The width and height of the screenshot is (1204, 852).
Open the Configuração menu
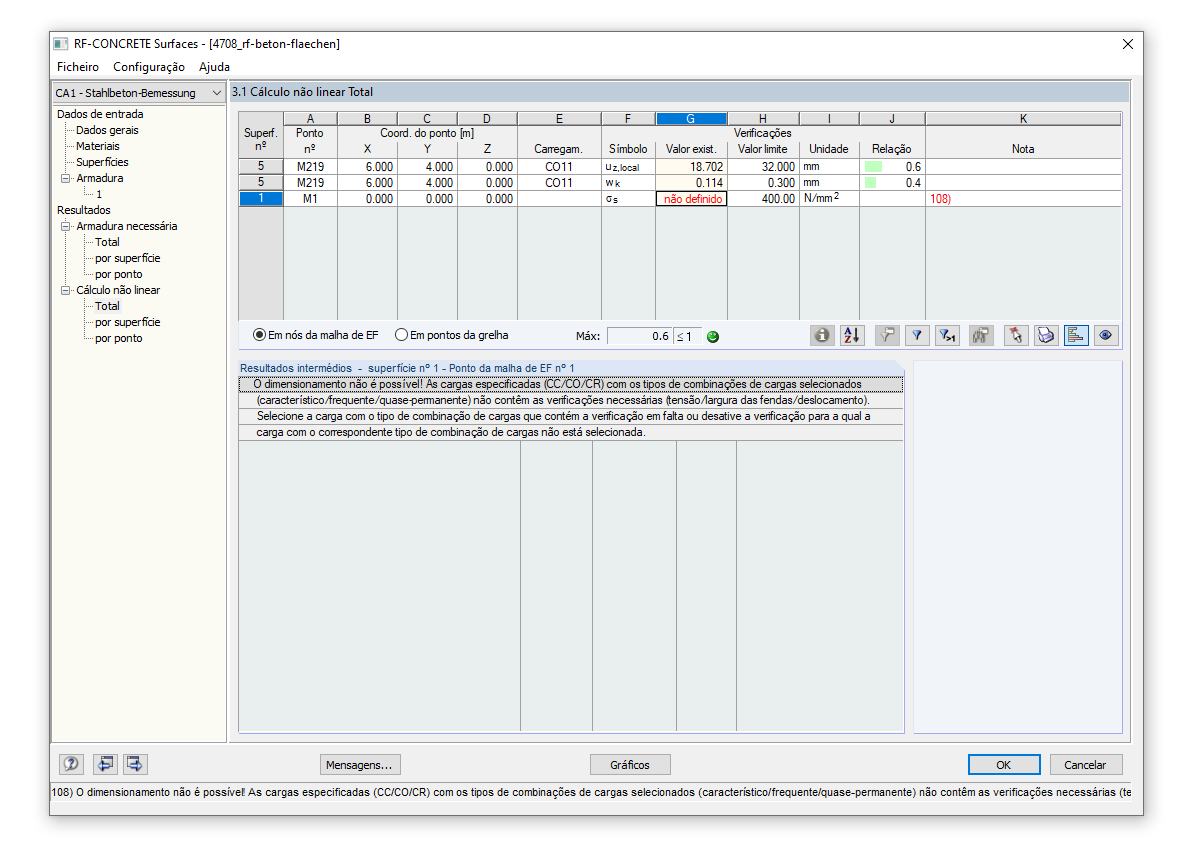[149, 67]
